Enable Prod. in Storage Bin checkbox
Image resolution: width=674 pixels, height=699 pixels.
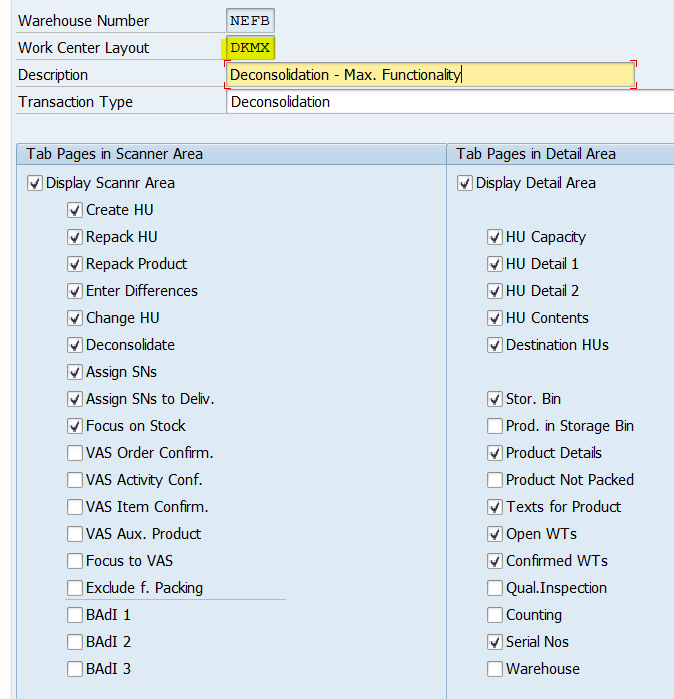click(495, 426)
